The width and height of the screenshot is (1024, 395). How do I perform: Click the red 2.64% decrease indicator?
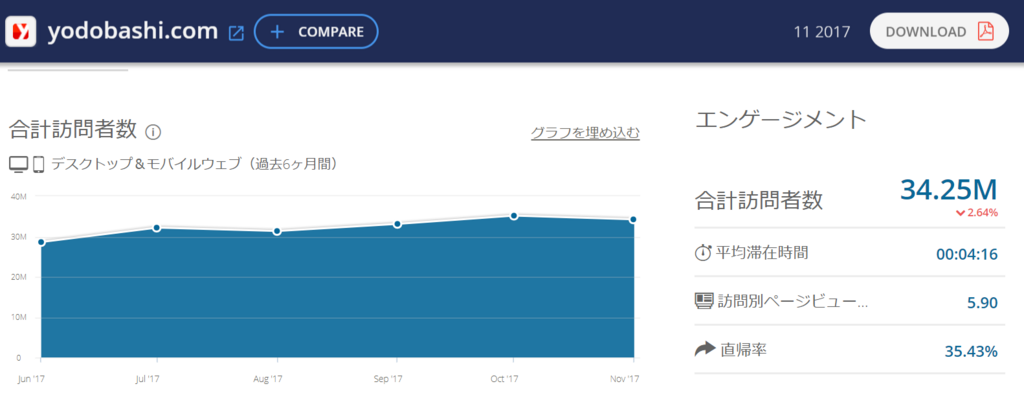click(x=976, y=212)
